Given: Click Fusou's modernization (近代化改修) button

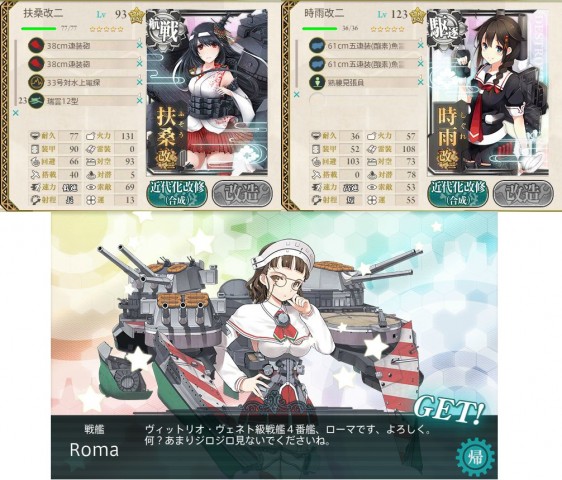Looking at the screenshot, I should 178,194.
